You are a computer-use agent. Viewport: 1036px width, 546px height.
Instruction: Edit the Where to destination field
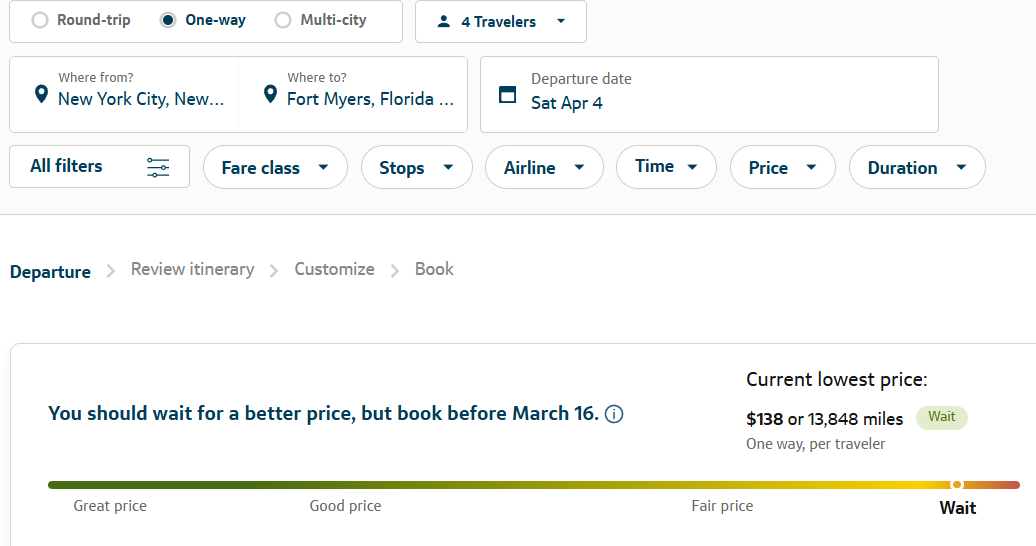coord(370,98)
